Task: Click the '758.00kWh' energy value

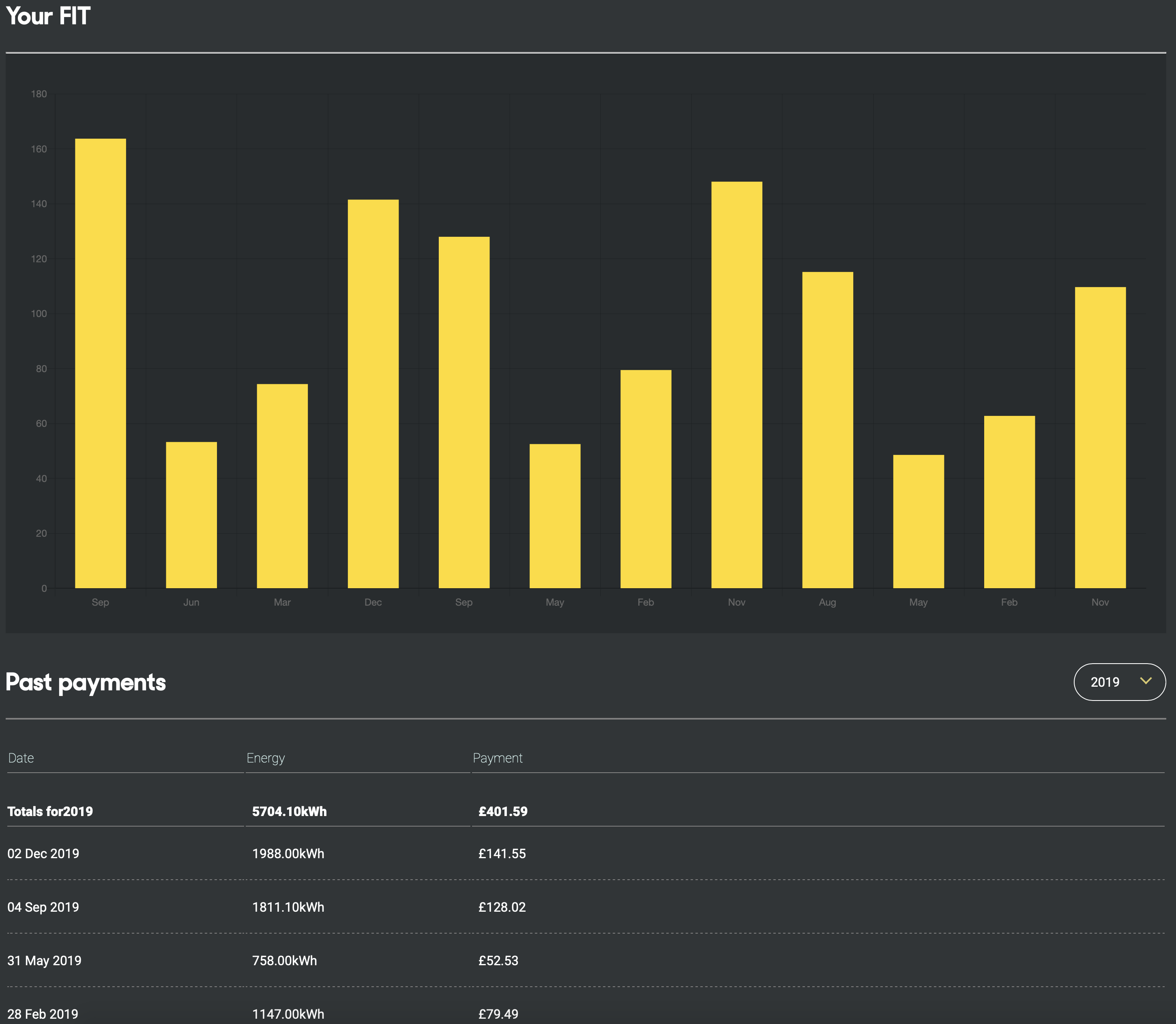Action: point(285,961)
